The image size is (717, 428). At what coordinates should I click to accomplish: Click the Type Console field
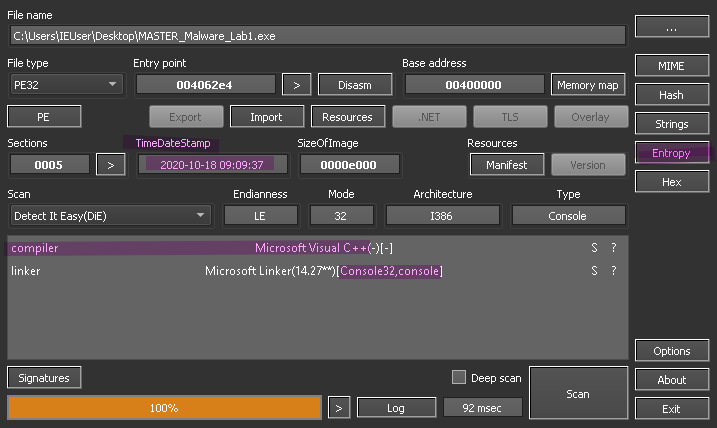568,216
